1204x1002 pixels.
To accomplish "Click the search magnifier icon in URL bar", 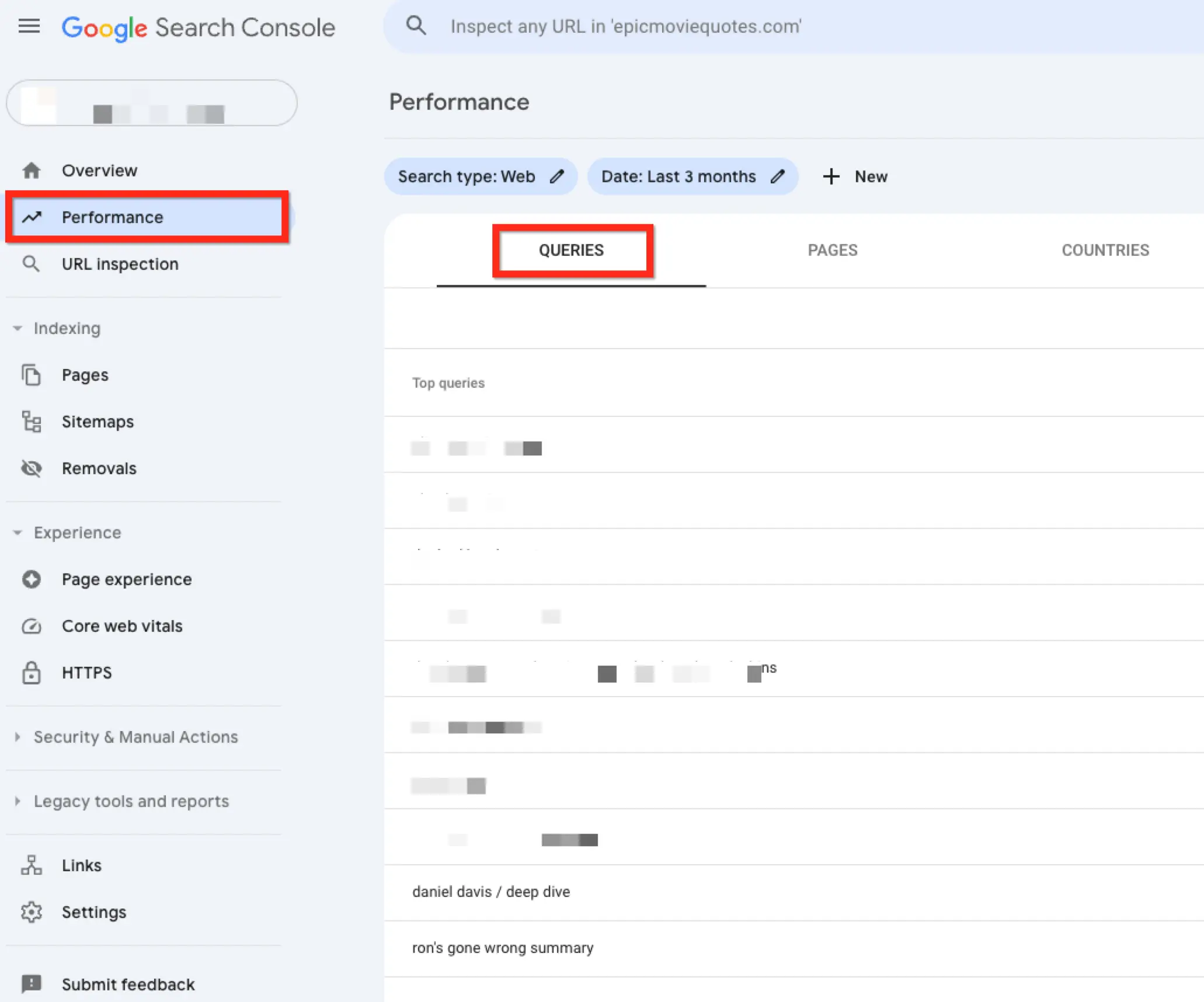I will tap(416, 26).
